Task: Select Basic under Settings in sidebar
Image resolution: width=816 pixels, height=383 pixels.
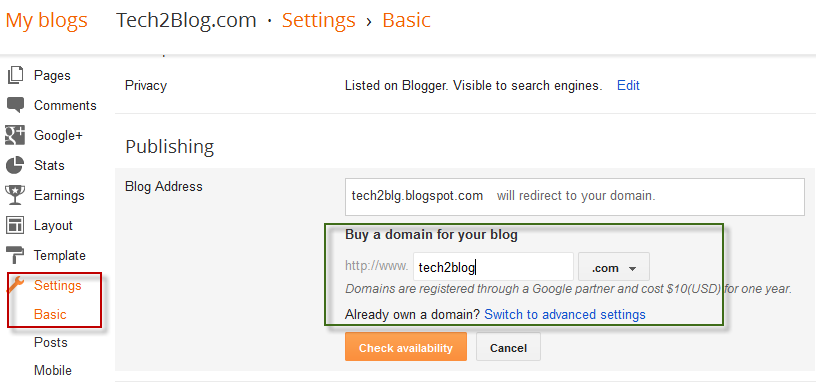Action: click(x=50, y=315)
